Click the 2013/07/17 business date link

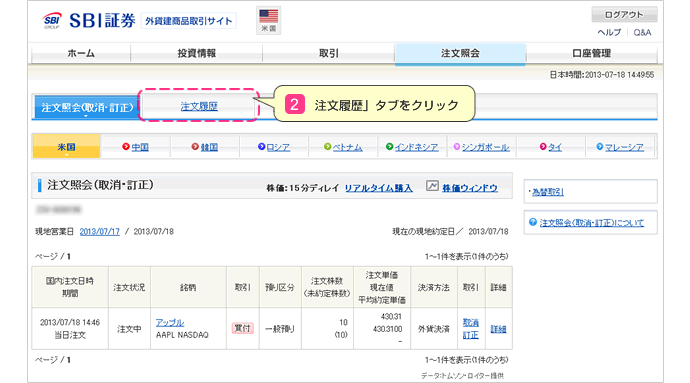[99, 232]
